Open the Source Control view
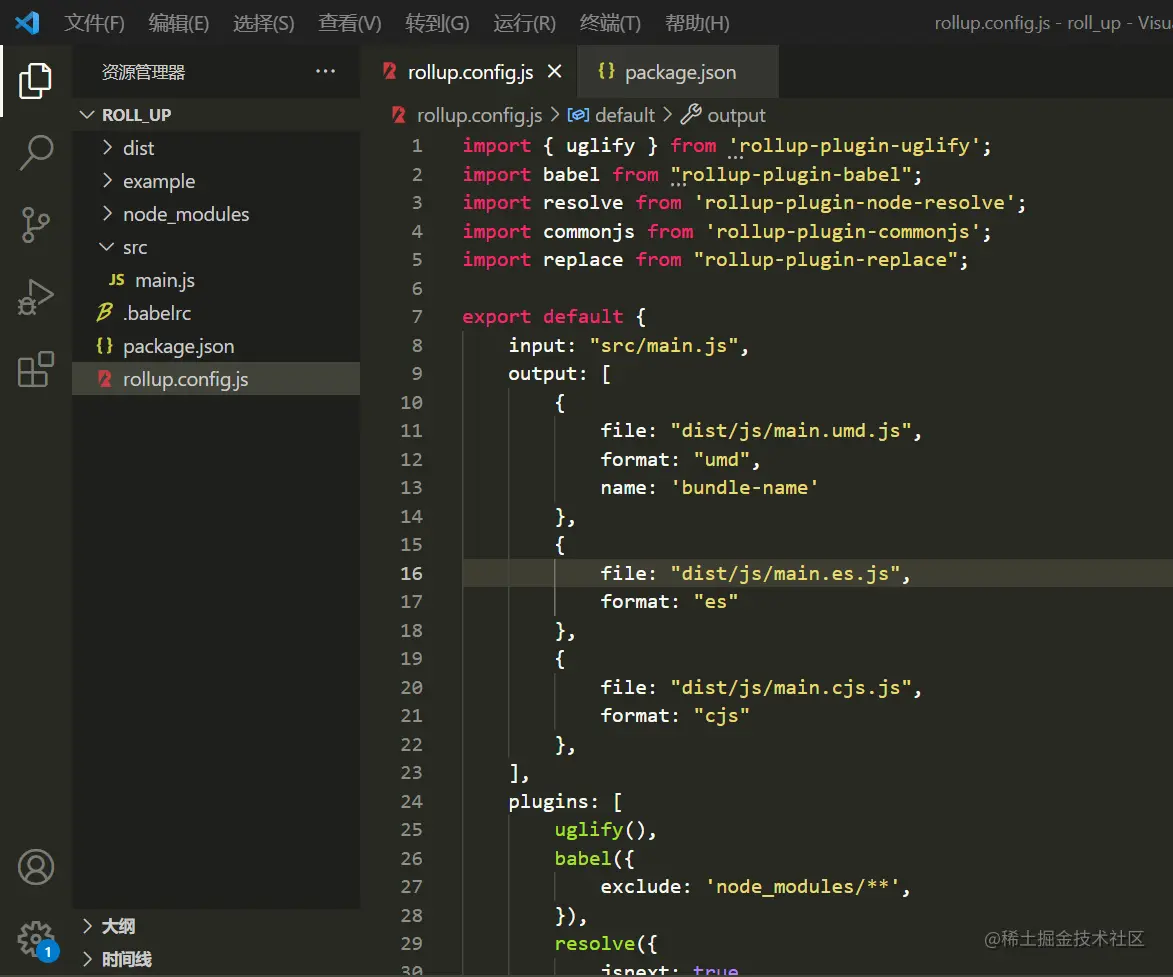Viewport: 1173px width, 977px height. tap(35, 224)
